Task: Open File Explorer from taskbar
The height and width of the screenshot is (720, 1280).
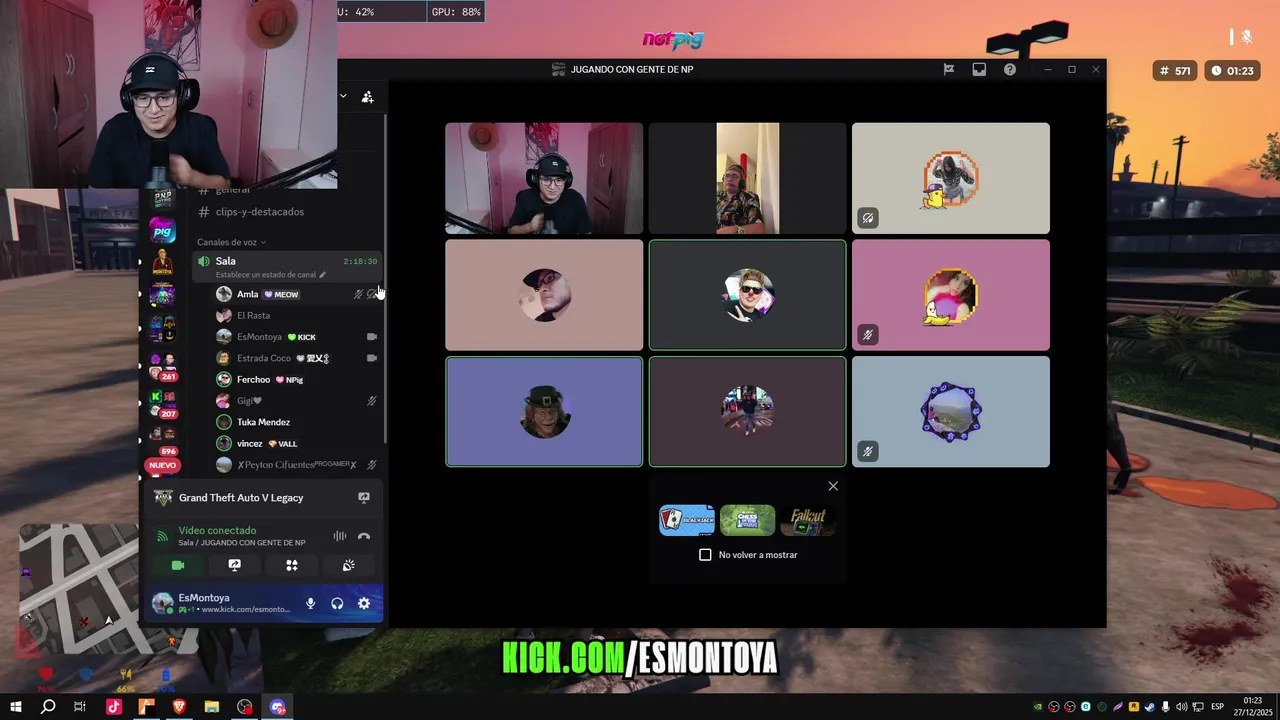Action: coord(212,707)
